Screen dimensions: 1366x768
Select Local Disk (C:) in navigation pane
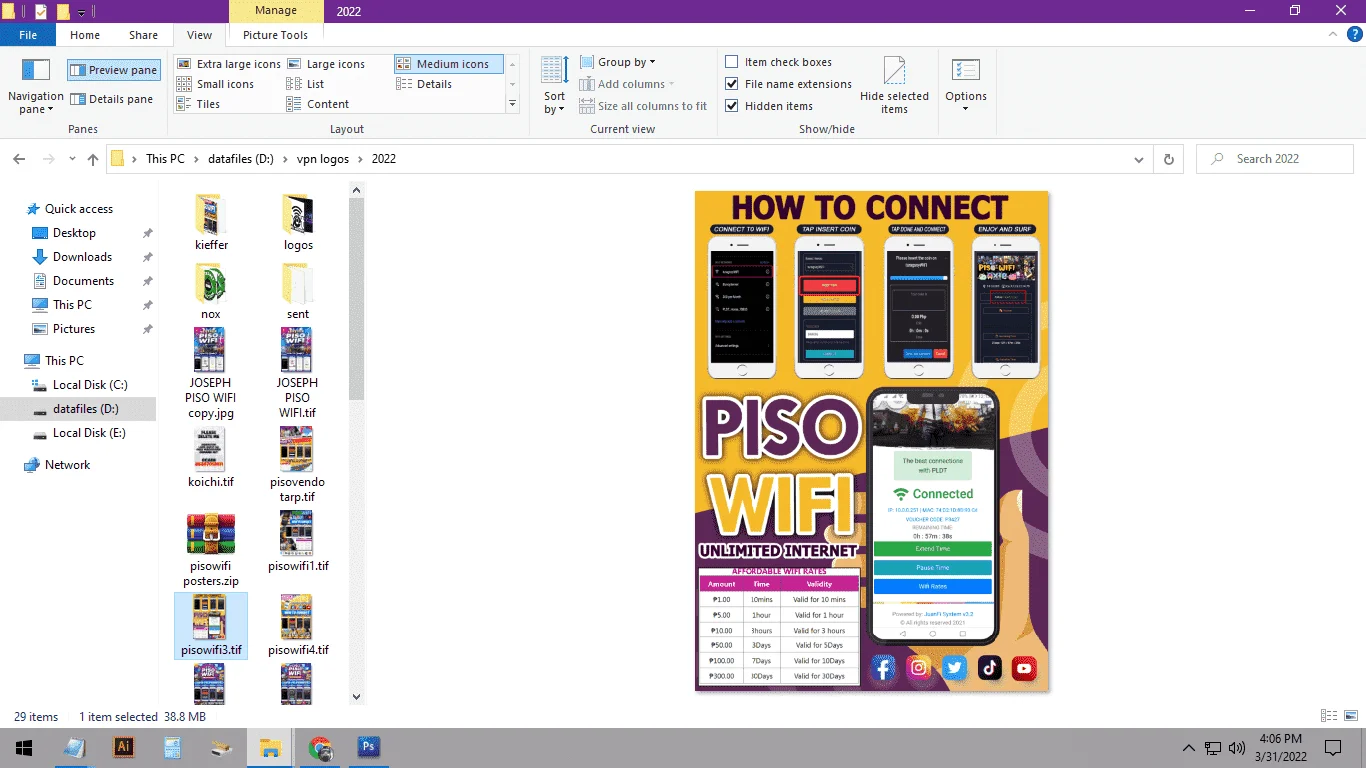pos(90,385)
